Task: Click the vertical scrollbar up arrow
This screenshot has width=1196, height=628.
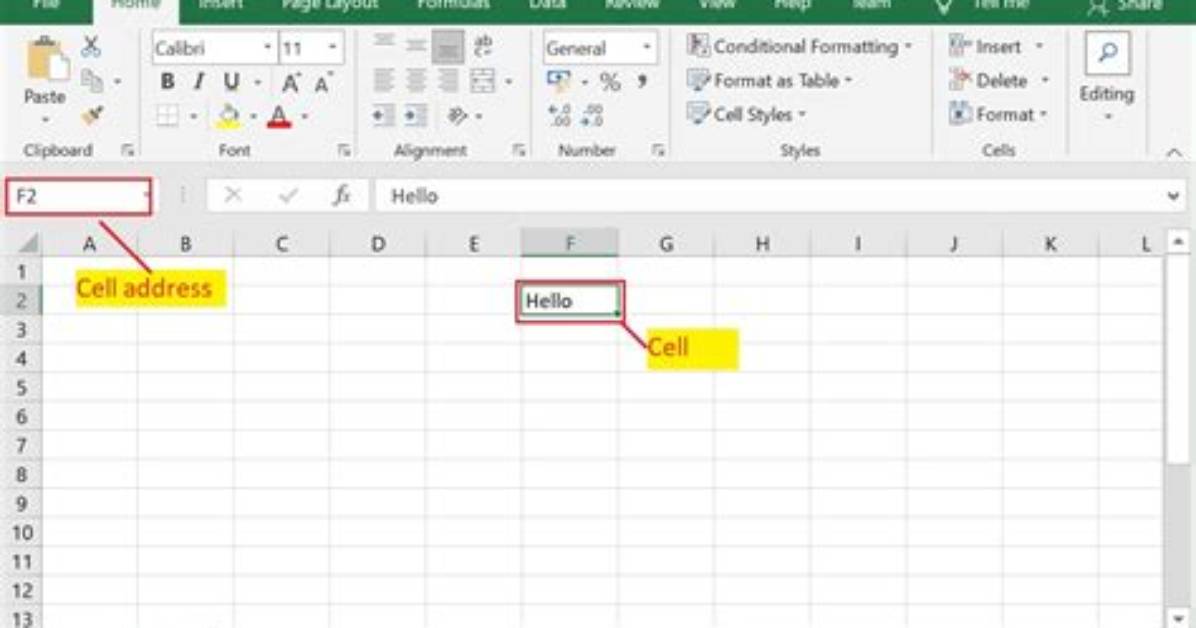Action: 1178,241
